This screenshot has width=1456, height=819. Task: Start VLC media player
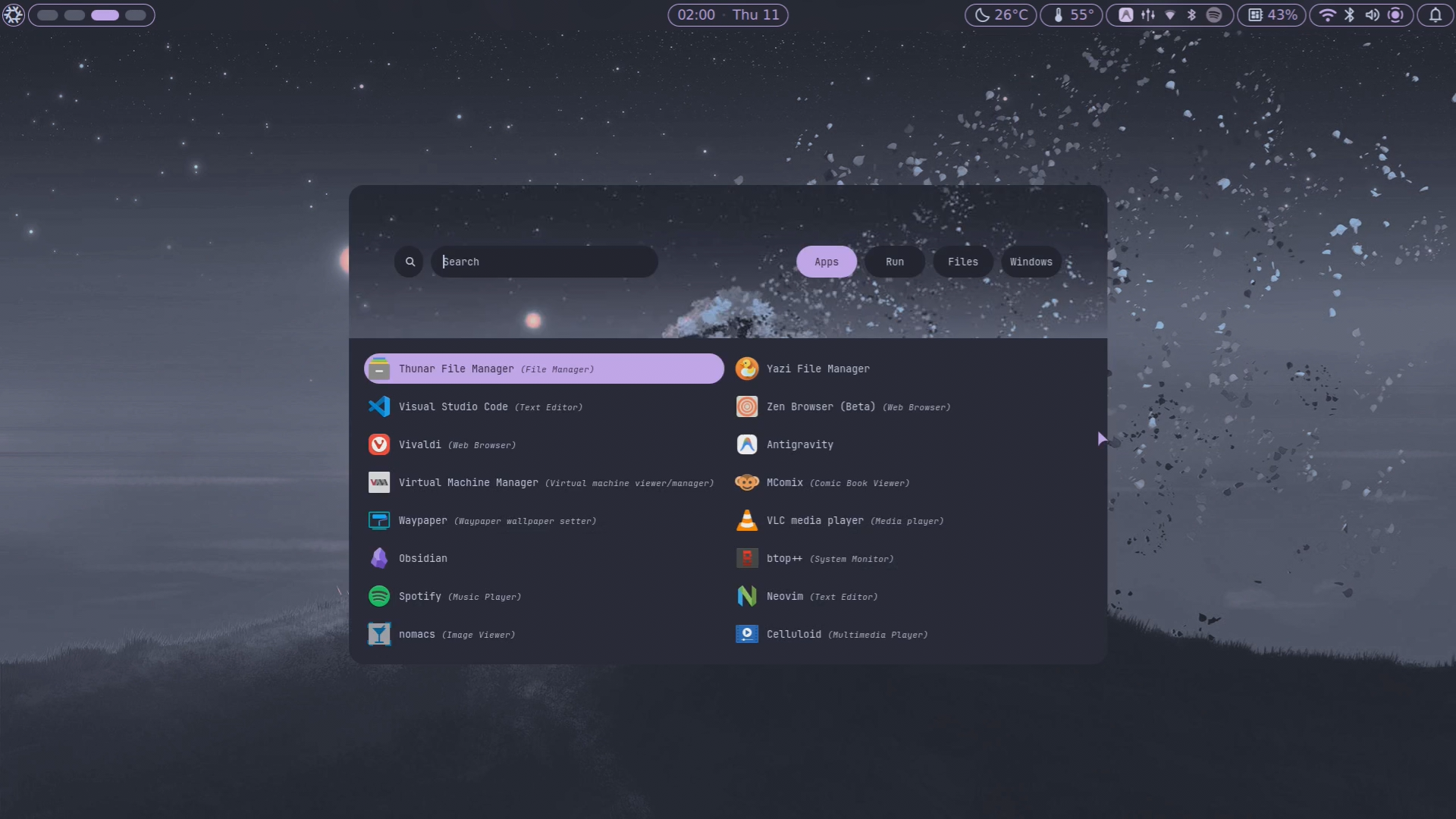(x=912, y=520)
